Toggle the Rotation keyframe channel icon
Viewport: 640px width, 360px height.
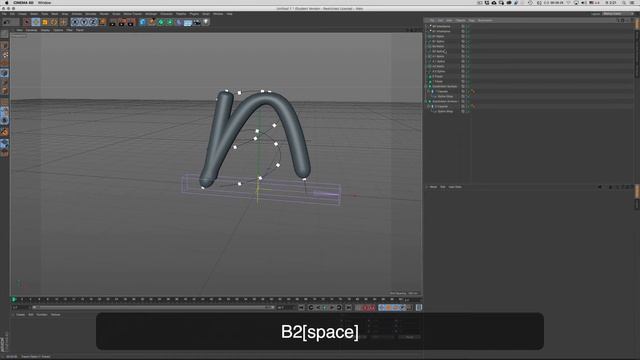(396, 308)
